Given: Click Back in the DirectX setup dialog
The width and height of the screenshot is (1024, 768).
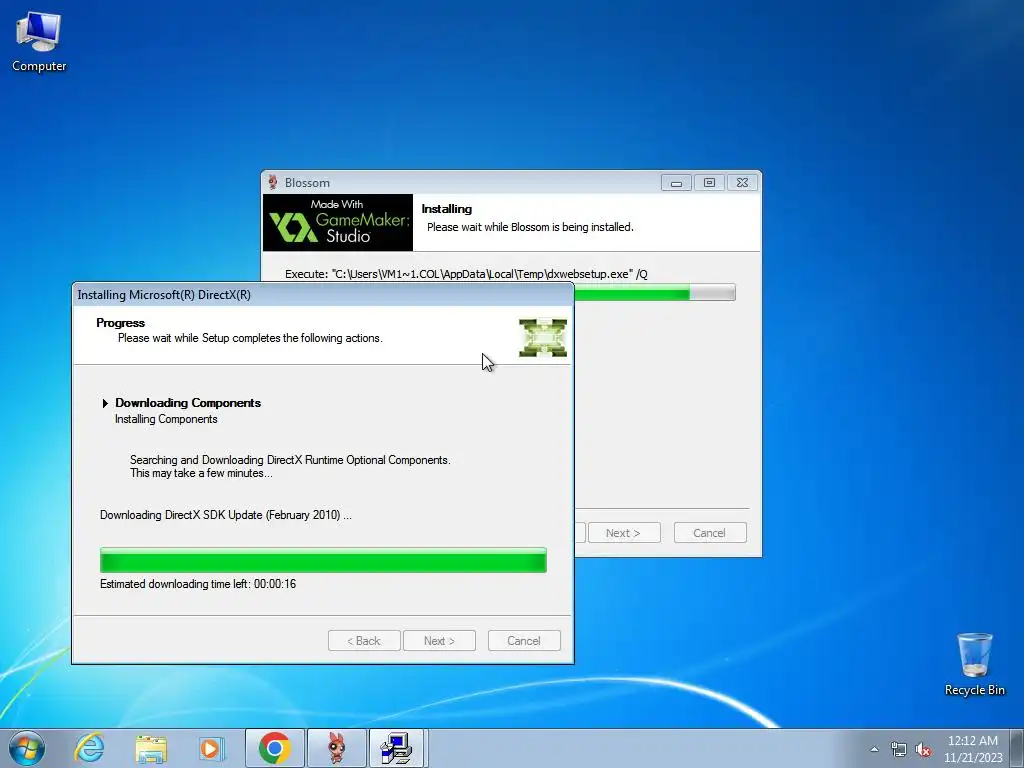Looking at the screenshot, I should pos(364,641).
